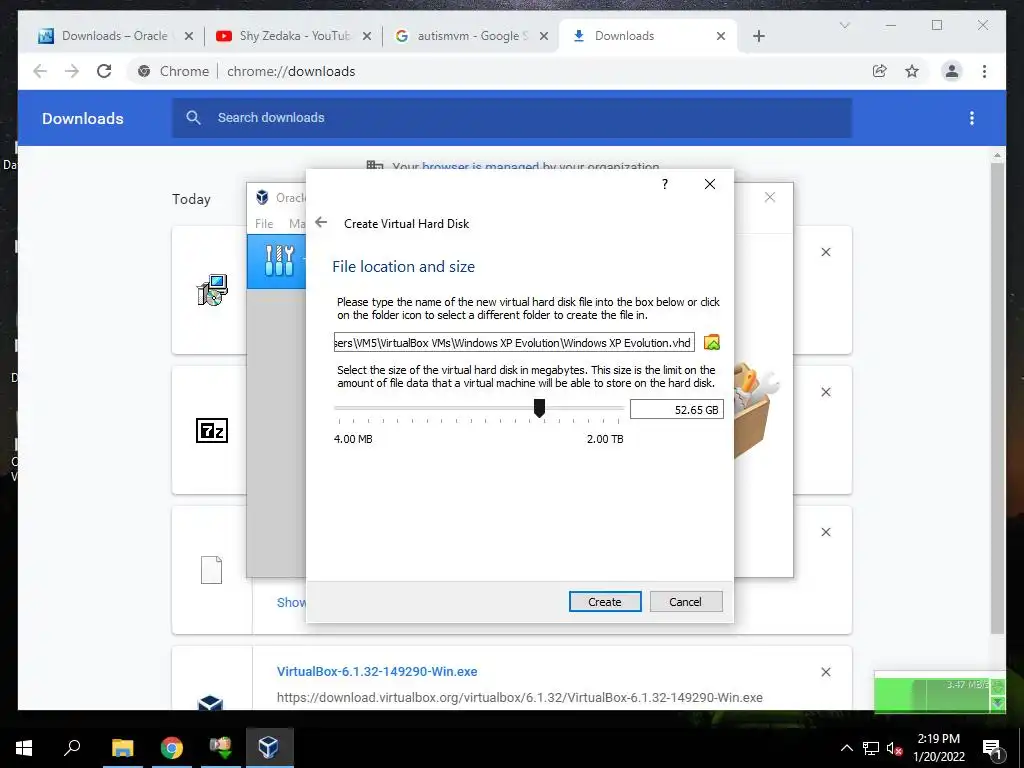Click the search magnifier in Downloads bar
1024x768 pixels.
point(193,118)
